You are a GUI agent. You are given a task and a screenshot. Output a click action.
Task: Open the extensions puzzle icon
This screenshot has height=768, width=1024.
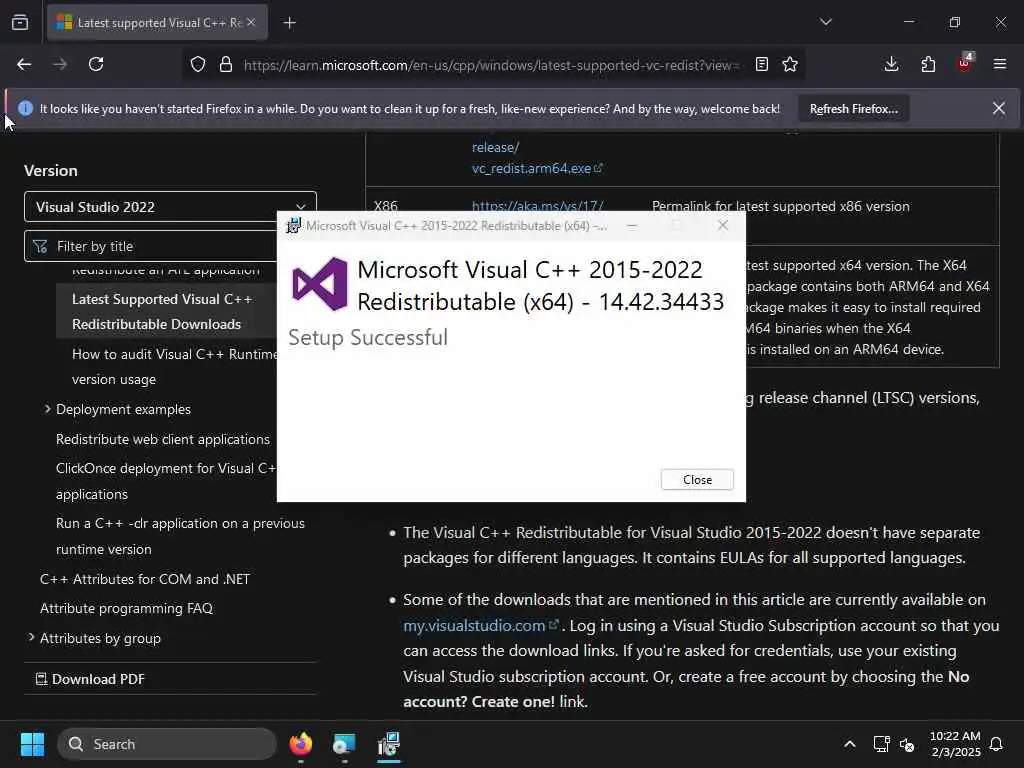pyautogui.click(x=928, y=64)
